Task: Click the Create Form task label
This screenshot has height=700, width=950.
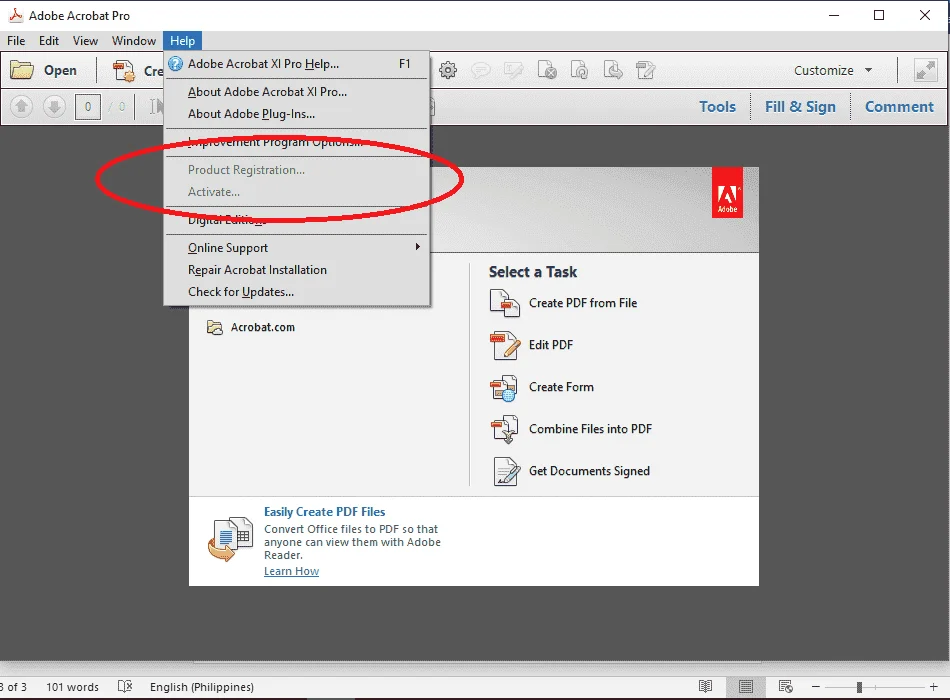Action: point(561,387)
